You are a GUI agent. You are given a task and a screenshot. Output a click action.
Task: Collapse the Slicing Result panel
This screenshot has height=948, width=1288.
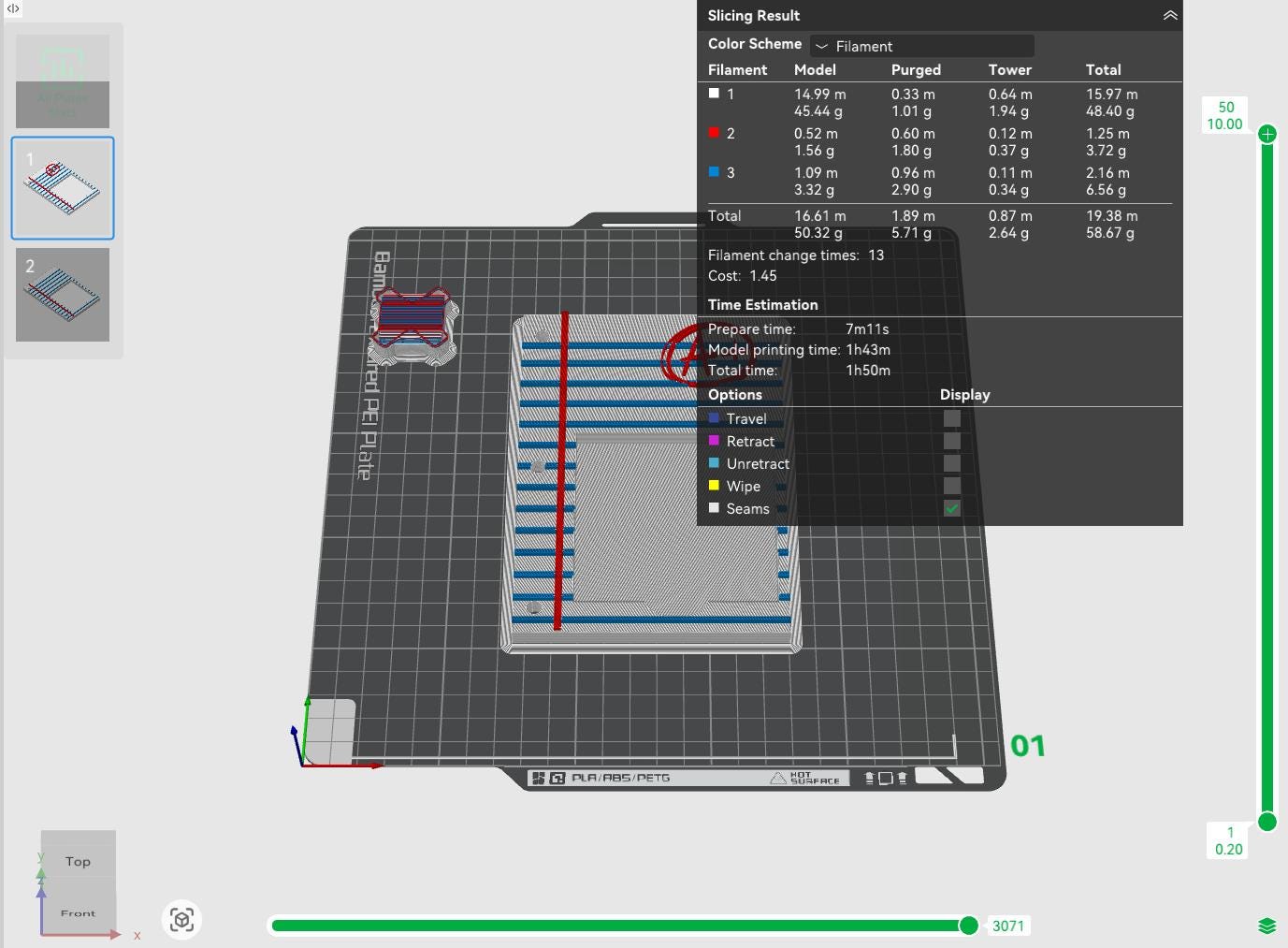click(1169, 15)
